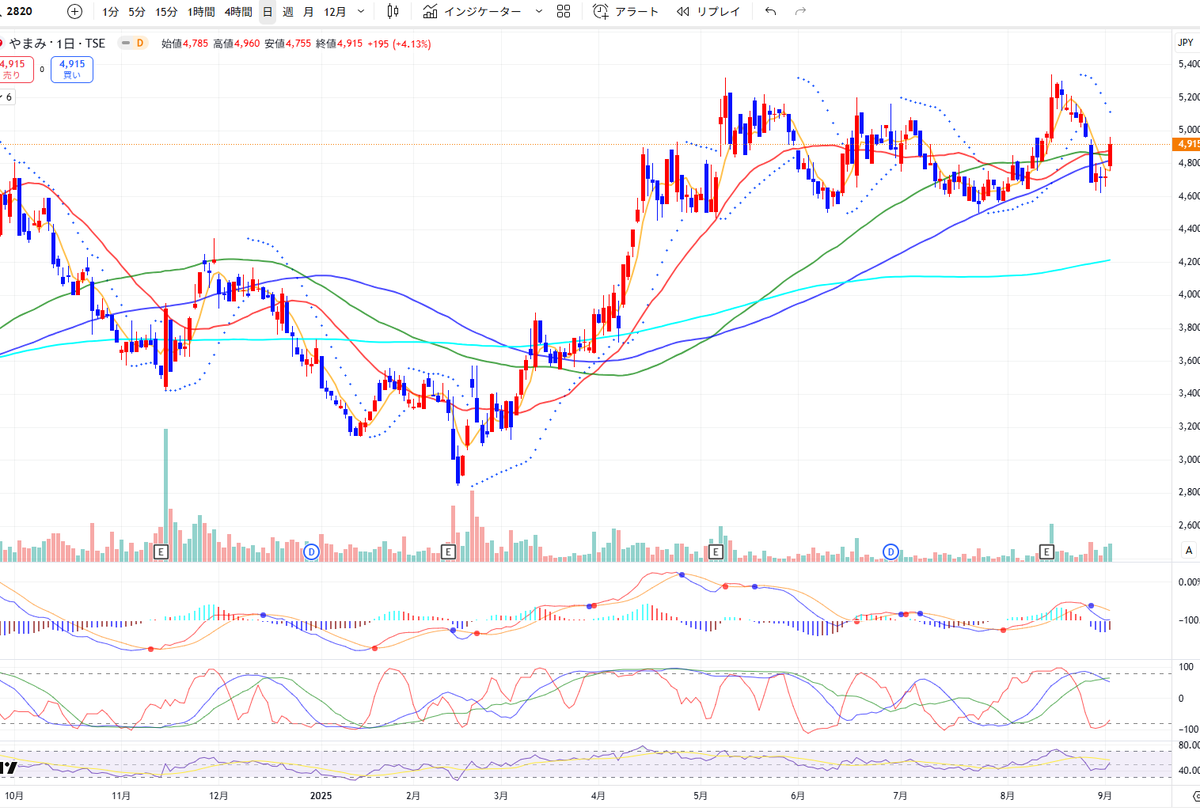Viewport: 1200px width, 811px height.
Task: Open the late-December dividend D marker
Action: [311, 551]
